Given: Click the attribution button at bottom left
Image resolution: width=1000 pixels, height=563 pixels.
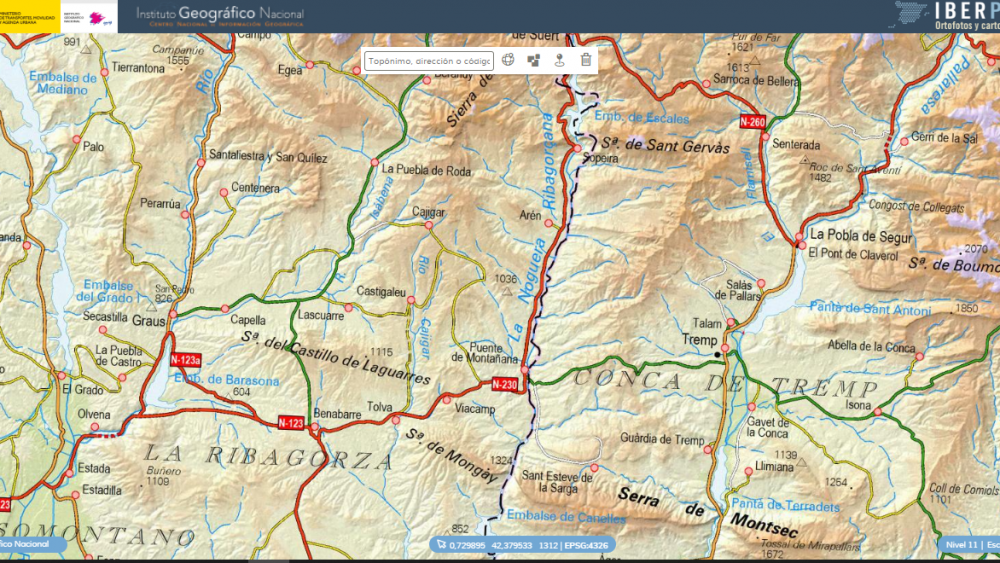Looking at the screenshot, I should (x=28, y=545).
